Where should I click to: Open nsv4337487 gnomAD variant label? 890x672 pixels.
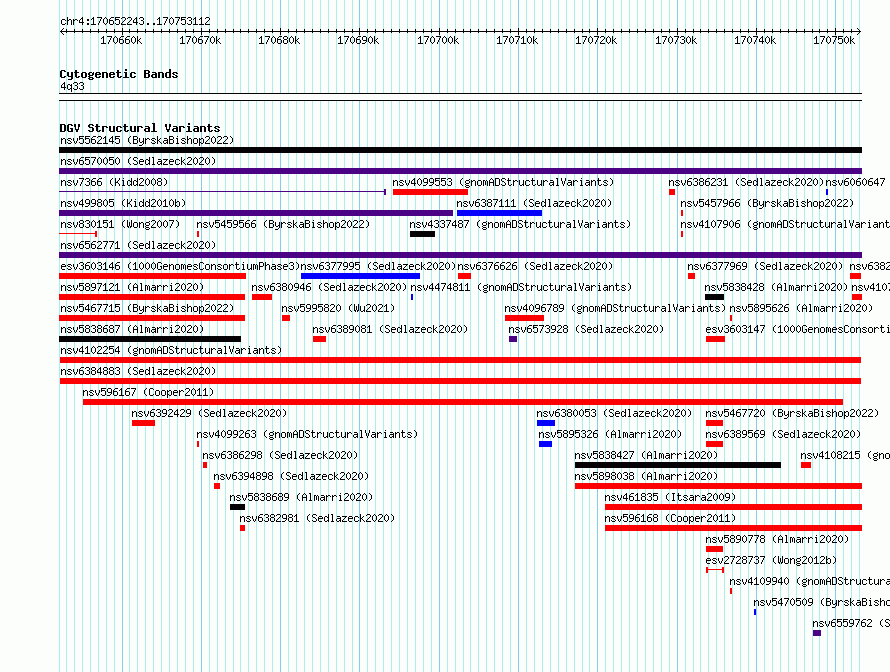click(x=520, y=224)
